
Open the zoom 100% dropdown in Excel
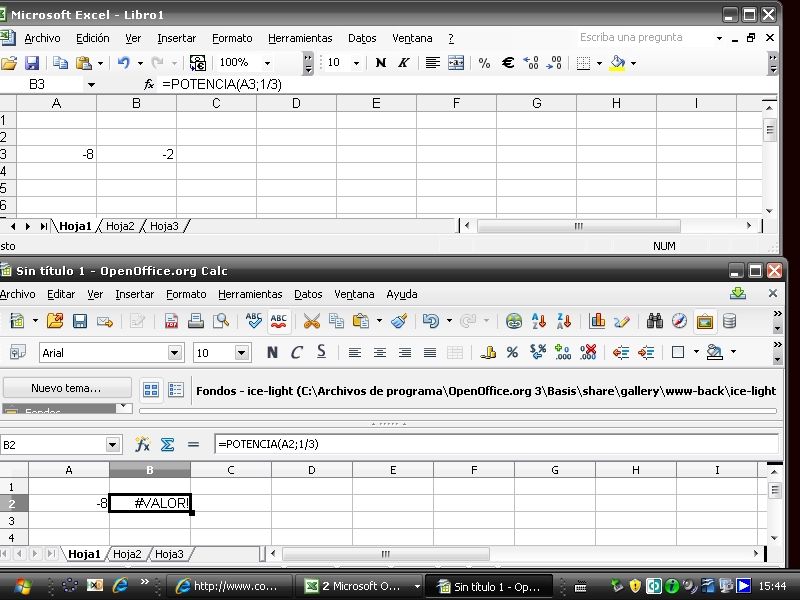pos(267,63)
